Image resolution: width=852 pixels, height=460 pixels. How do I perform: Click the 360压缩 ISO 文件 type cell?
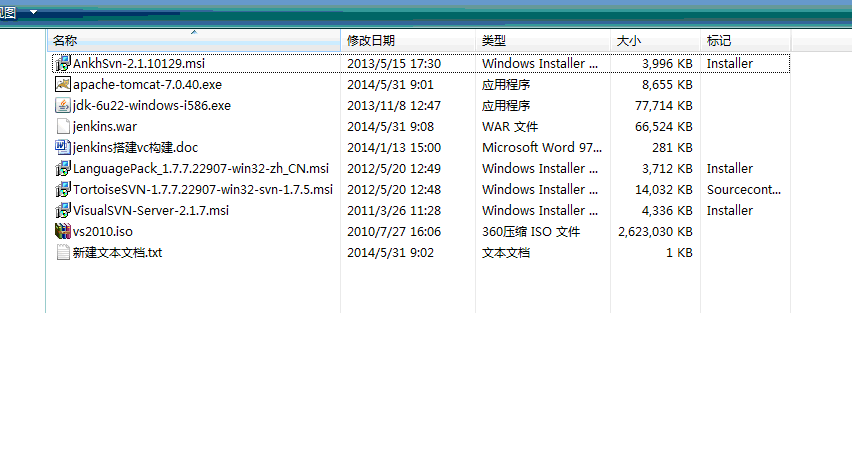click(531, 232)
